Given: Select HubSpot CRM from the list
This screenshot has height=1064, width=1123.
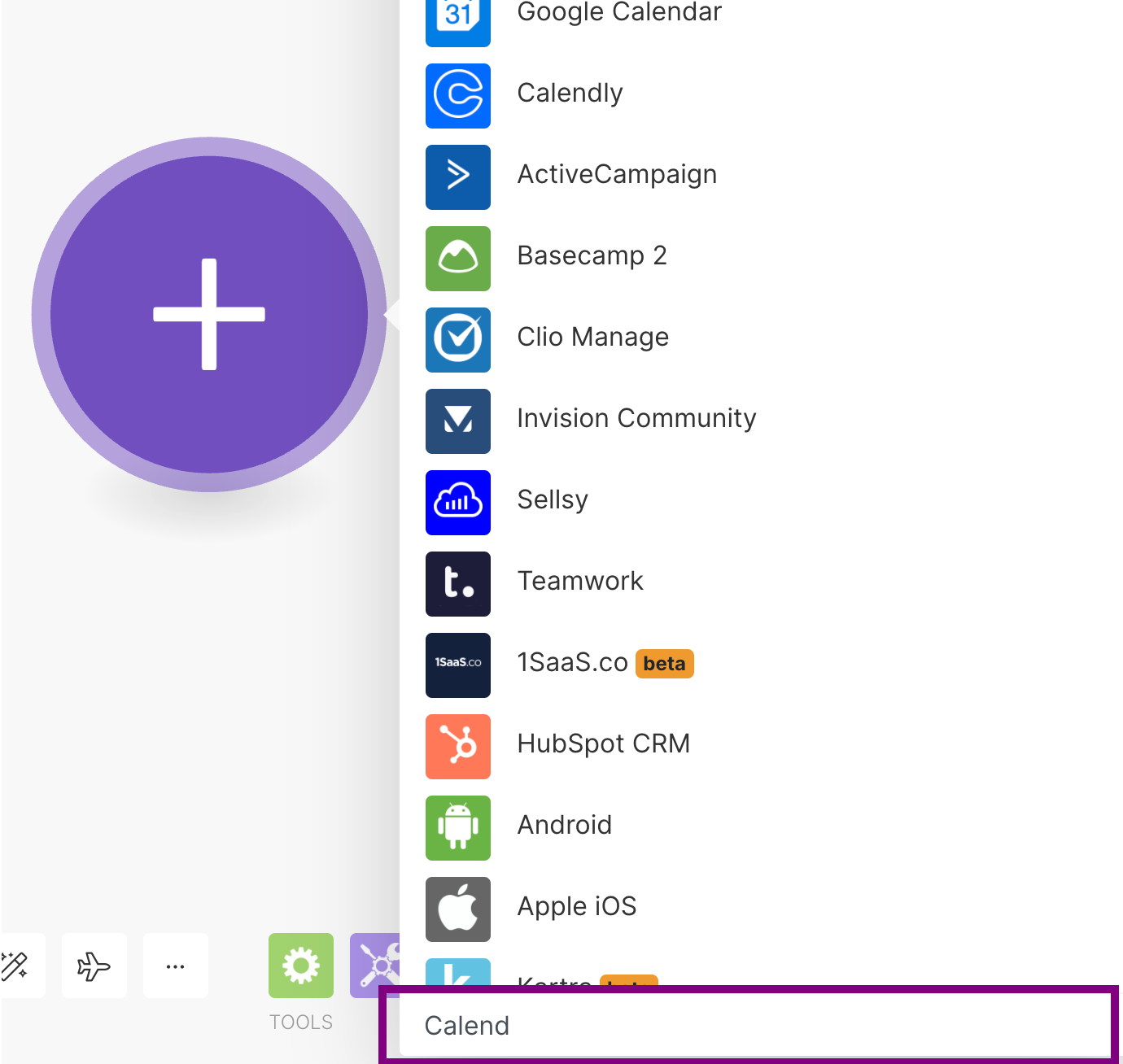Looking at the screenshot, I should (x=603, y=743).
